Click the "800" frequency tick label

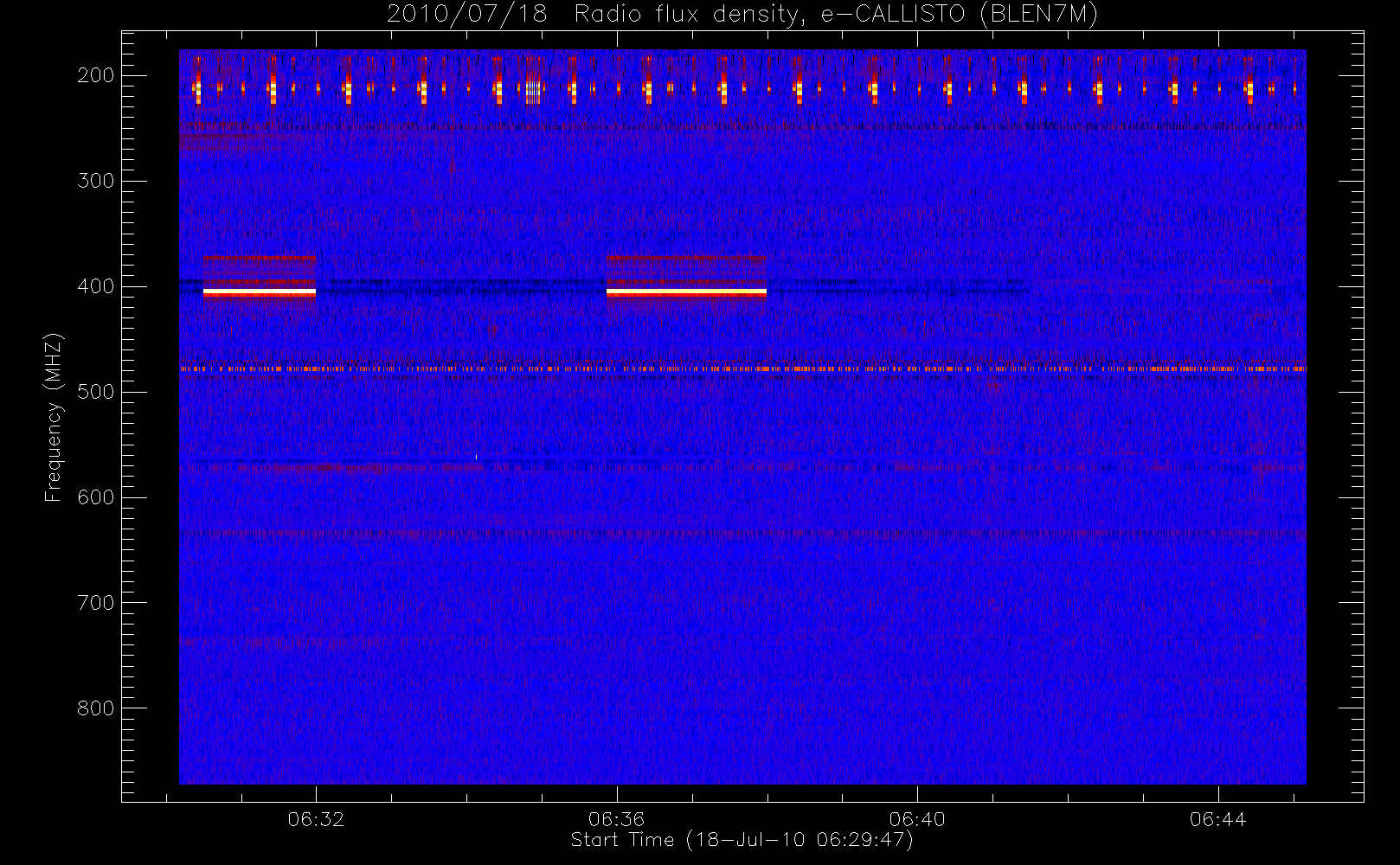click(95, 708)
